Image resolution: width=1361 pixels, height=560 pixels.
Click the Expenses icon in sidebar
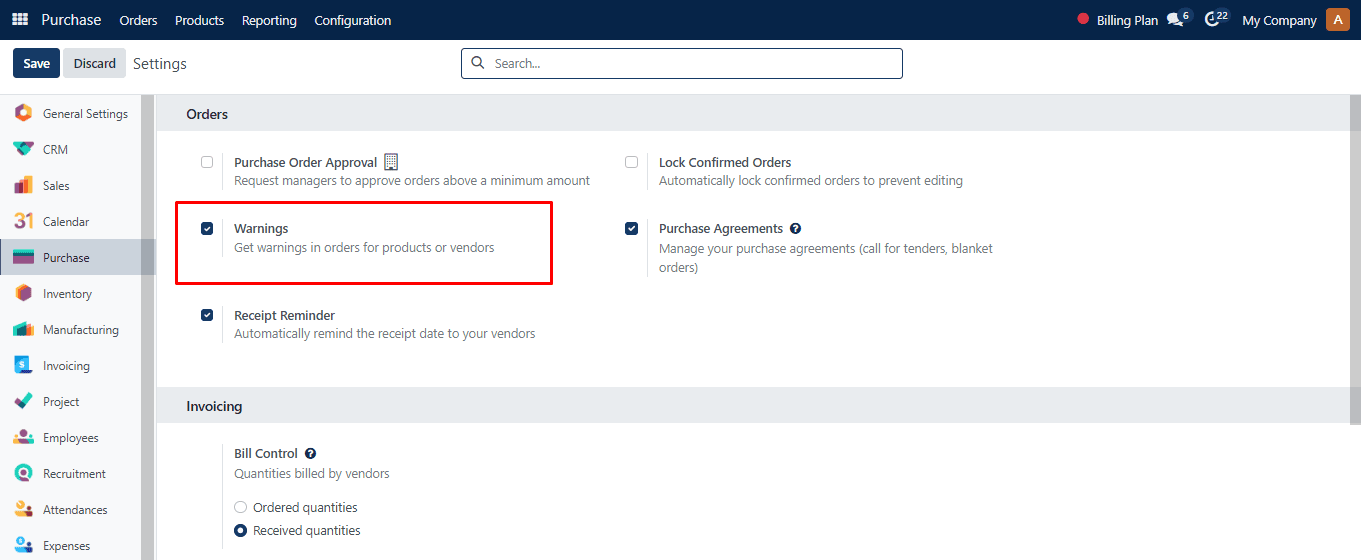pos(23,545)
